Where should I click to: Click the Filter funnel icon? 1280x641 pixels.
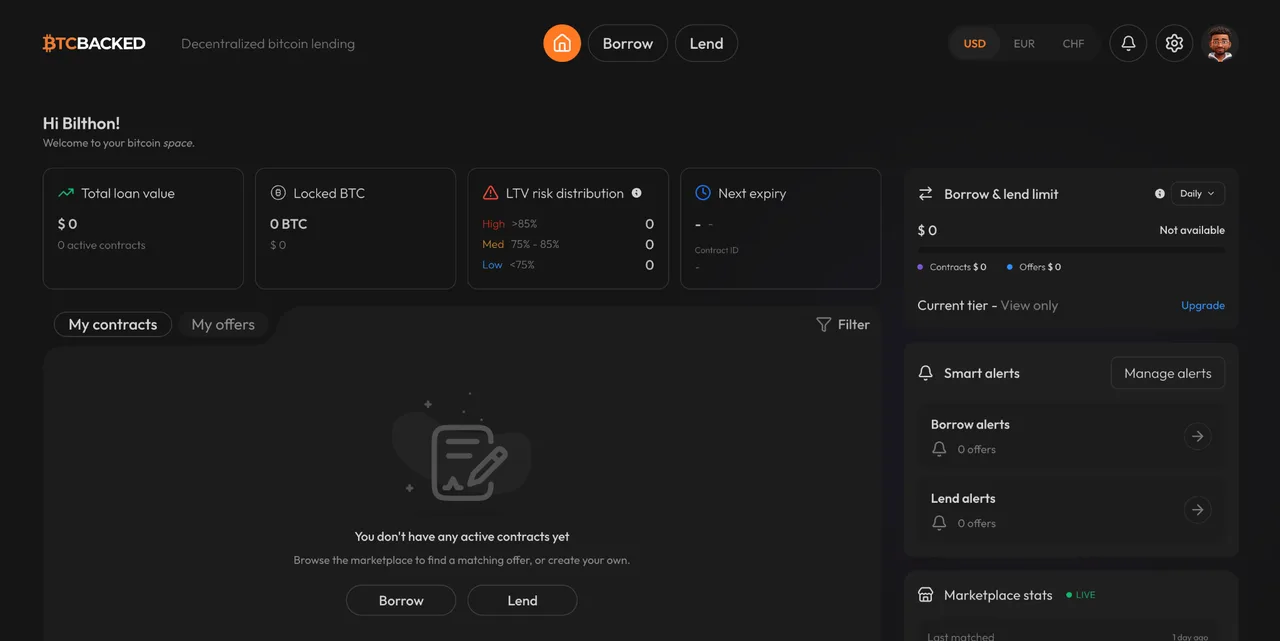coord(824,324)
